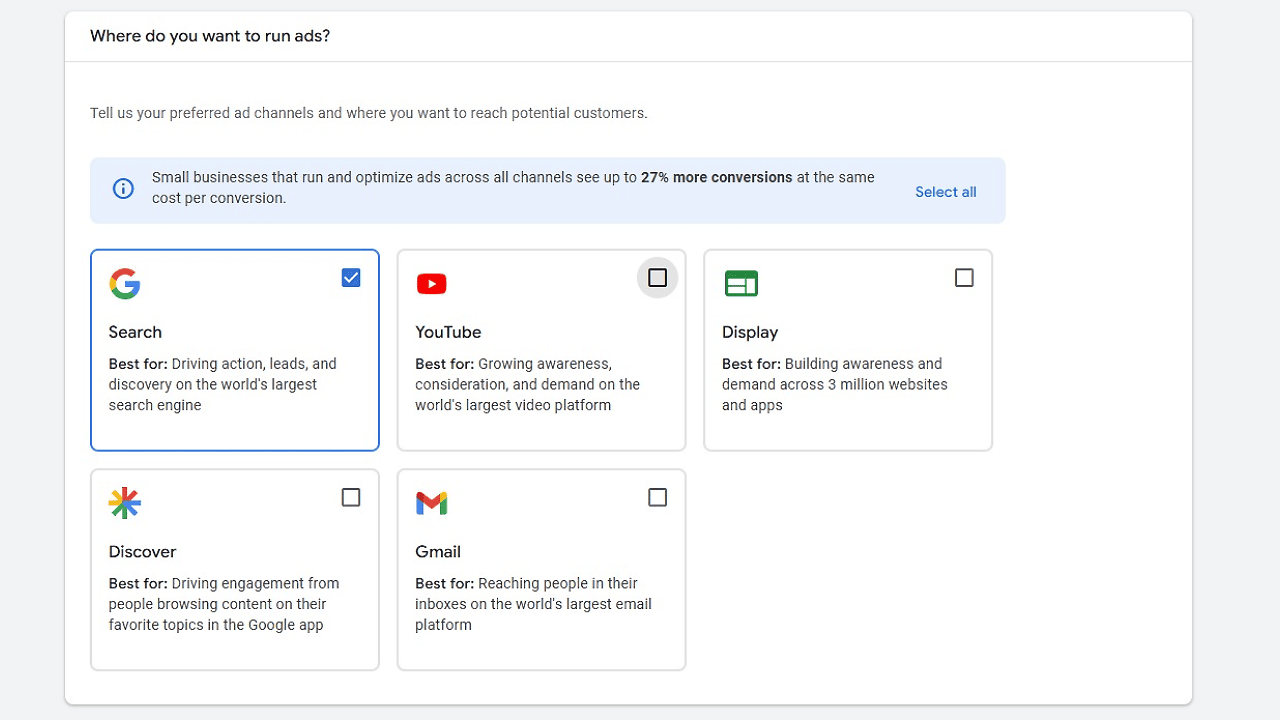Click the bold 27% more conversions text
Image resolution: width=1280 pixels, height=720 pixels.
[x=716, y=177]
